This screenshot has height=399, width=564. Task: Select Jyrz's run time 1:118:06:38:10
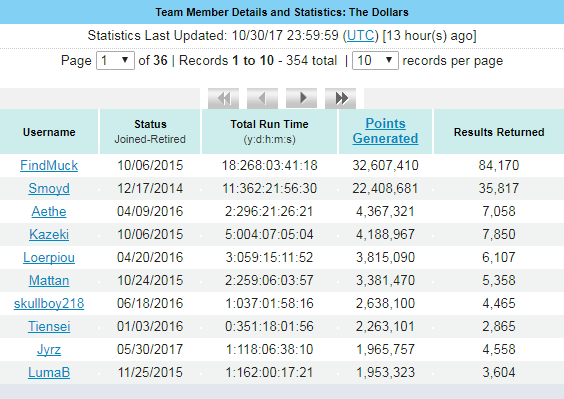coord(269,350)
